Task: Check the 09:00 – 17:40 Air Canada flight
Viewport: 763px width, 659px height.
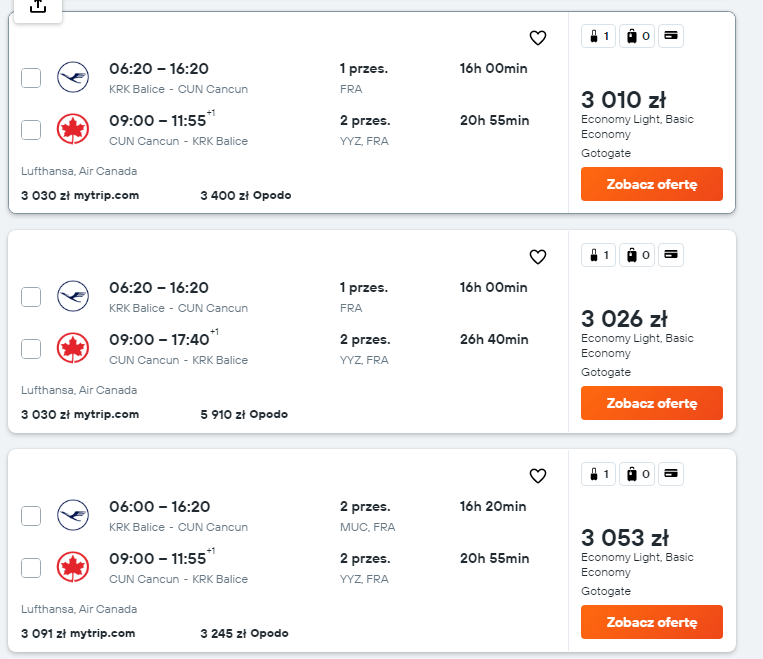Action: point(31,349)
